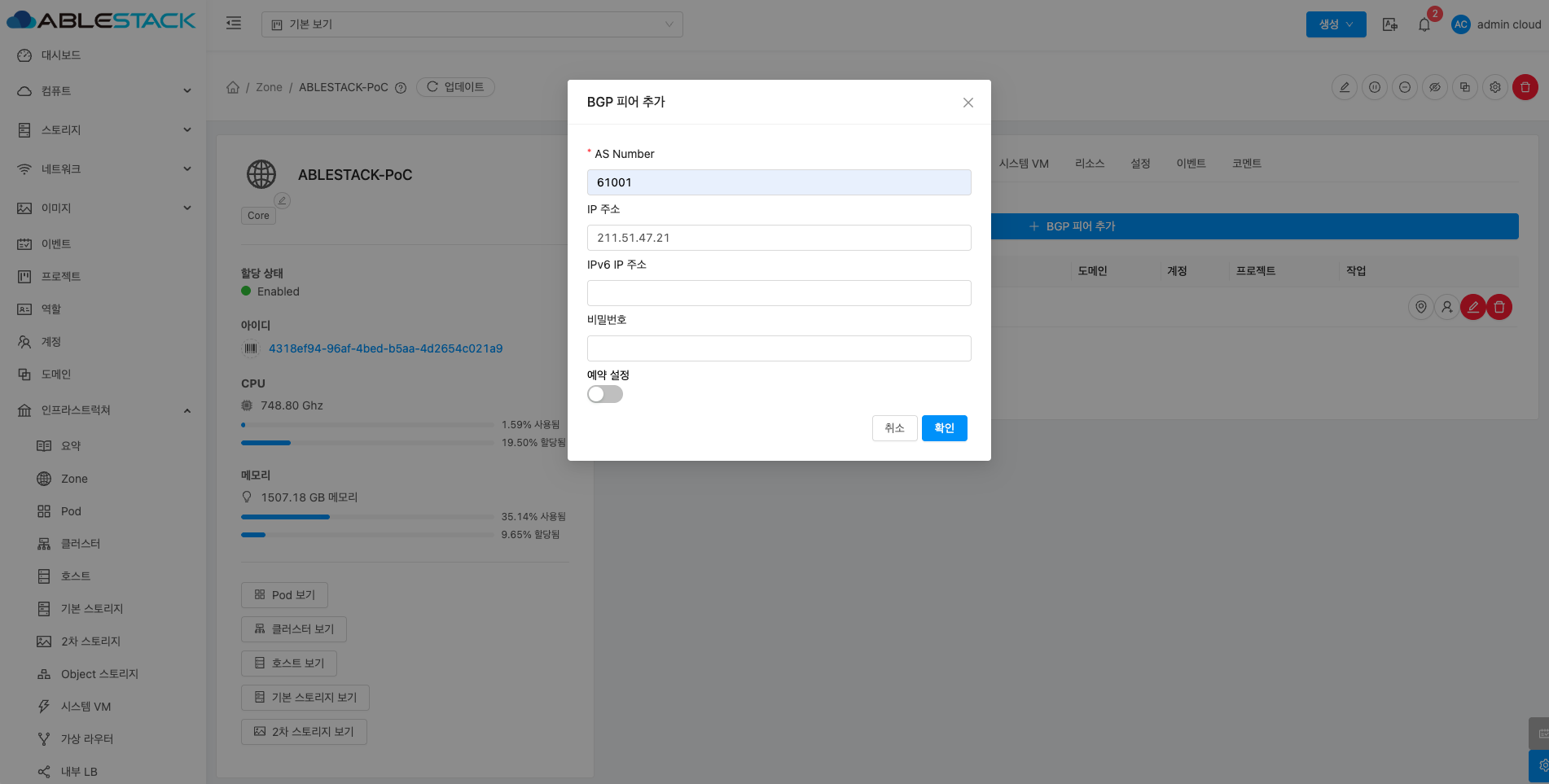Open the 기본 보기 view dropdown
The image size is (1549, 784).
coord(472,24)
